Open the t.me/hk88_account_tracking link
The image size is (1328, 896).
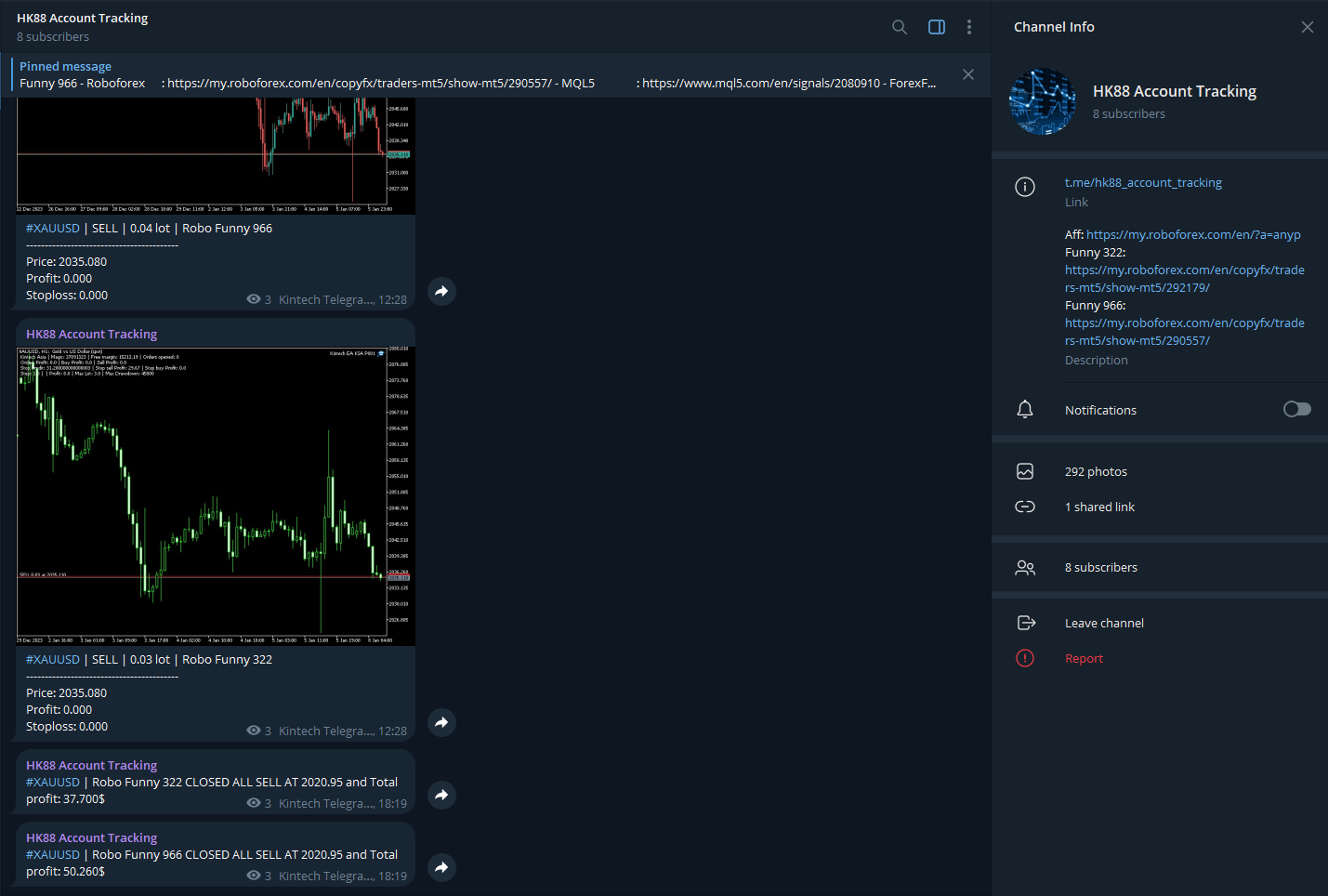1143,183
